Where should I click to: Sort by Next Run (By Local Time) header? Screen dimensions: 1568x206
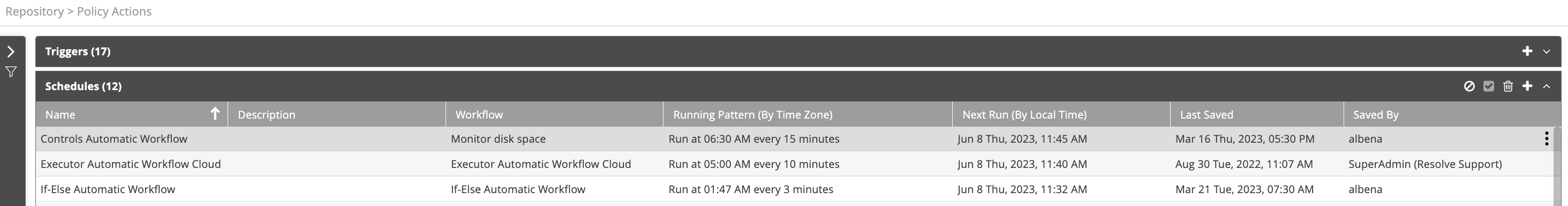1024,115
